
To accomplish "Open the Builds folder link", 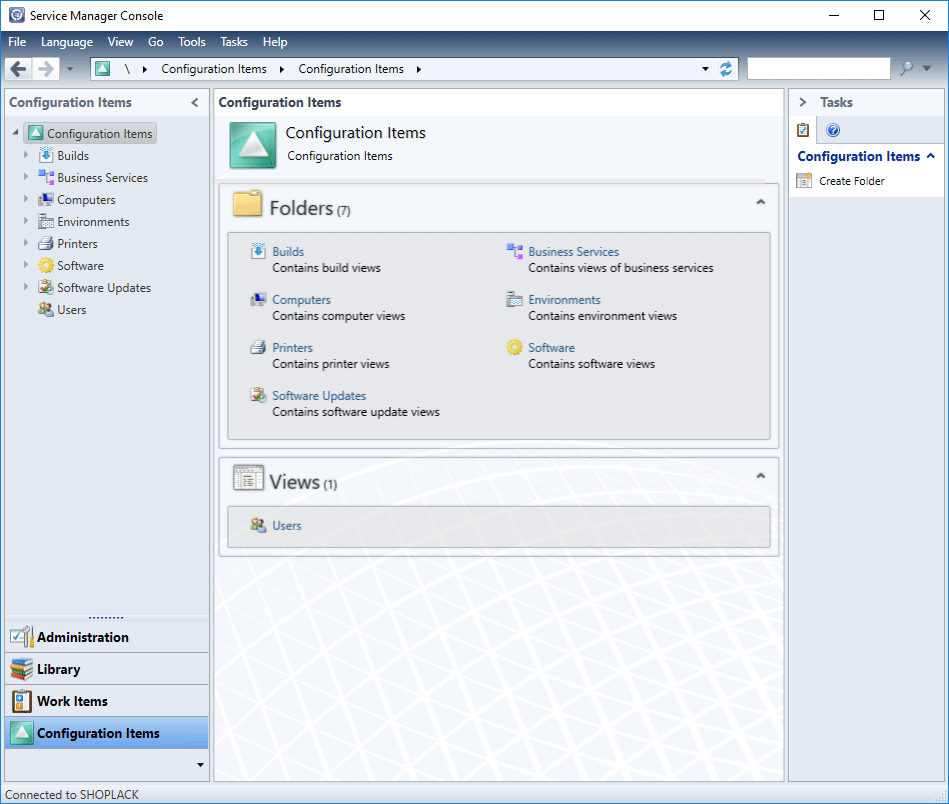I will point(288,251).
